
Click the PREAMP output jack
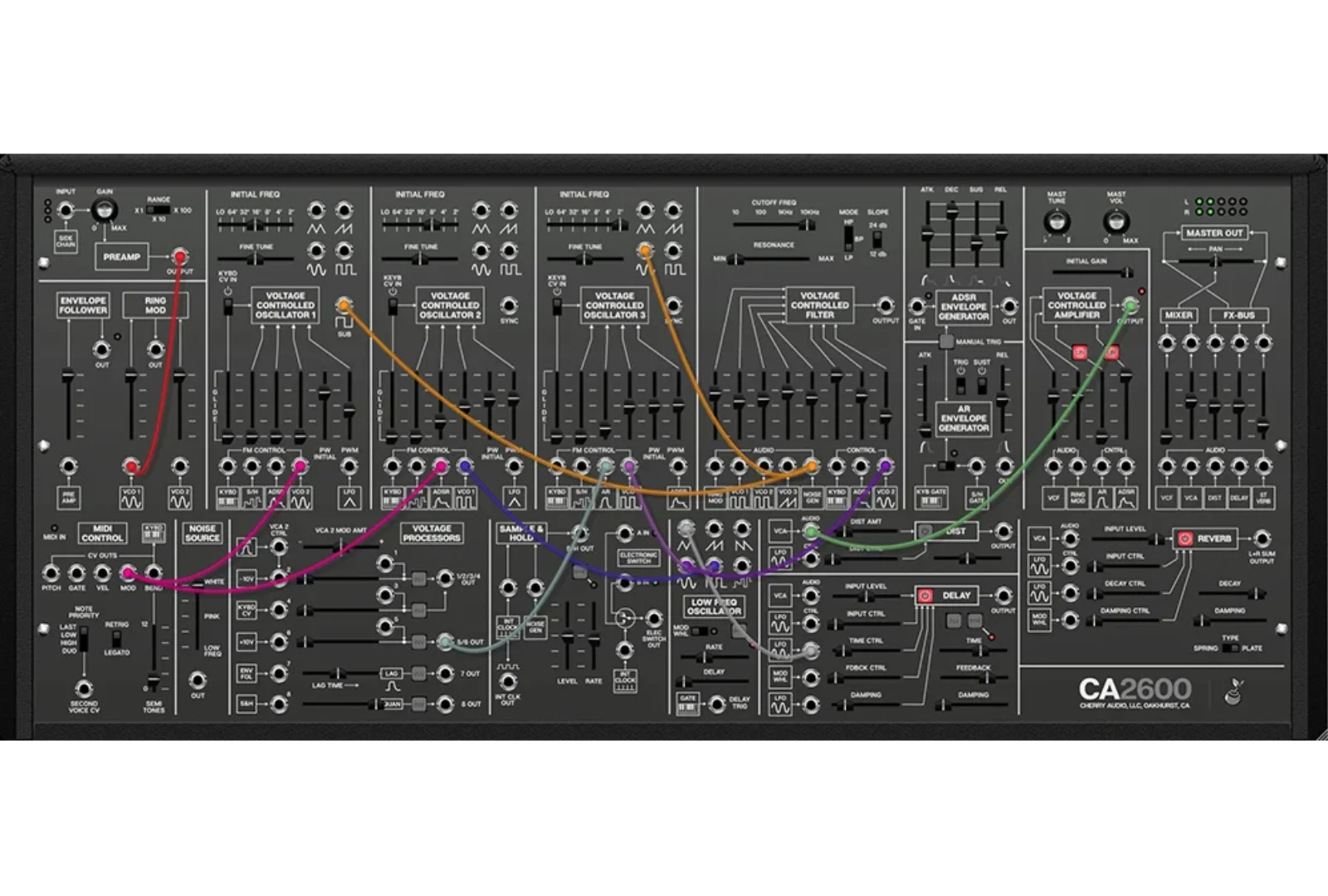click(179, 256)
